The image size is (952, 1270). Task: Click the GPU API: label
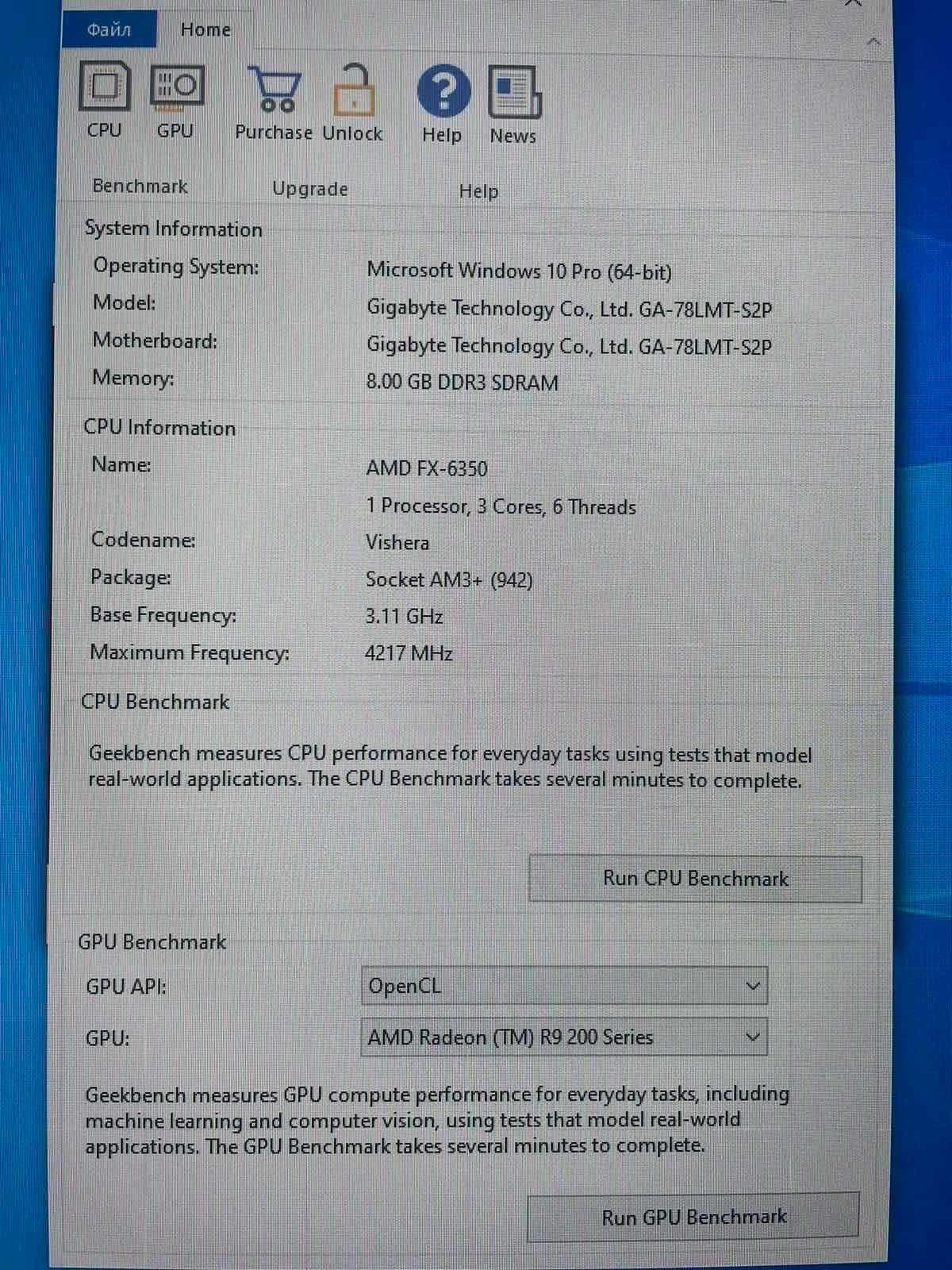(126, 987)
